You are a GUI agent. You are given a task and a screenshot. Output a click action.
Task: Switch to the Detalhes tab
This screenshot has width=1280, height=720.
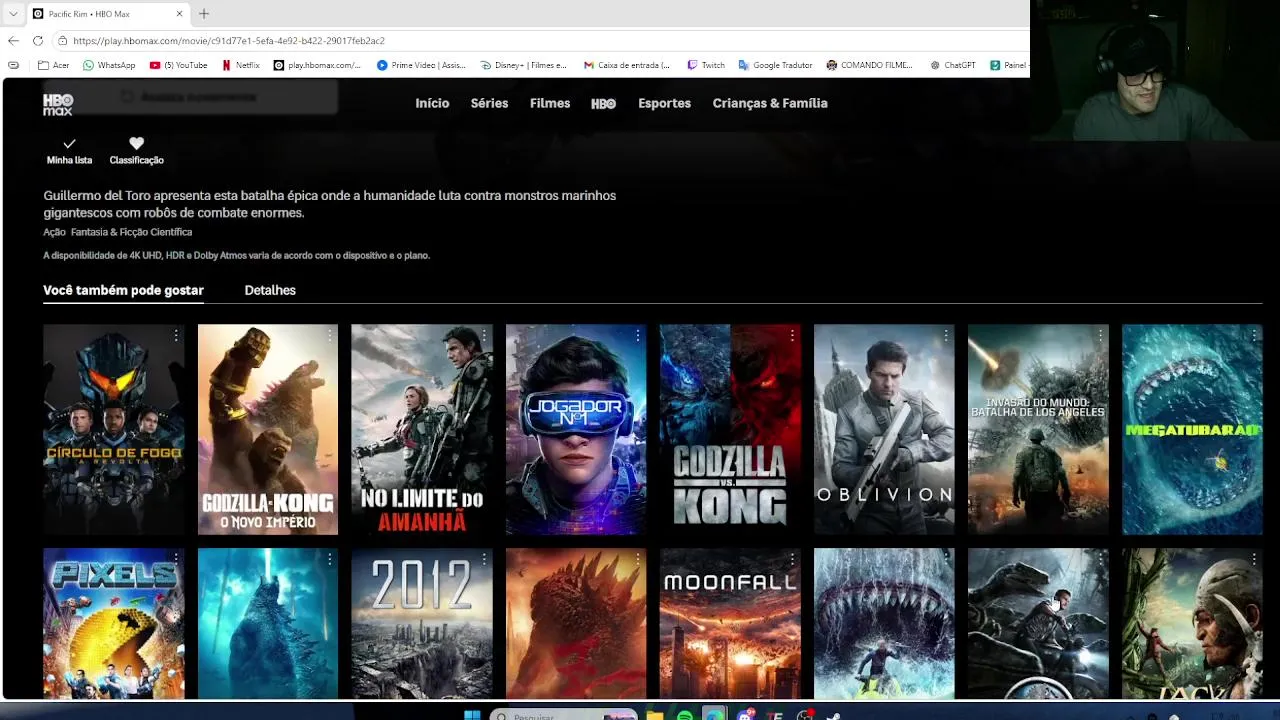(270, 290)
